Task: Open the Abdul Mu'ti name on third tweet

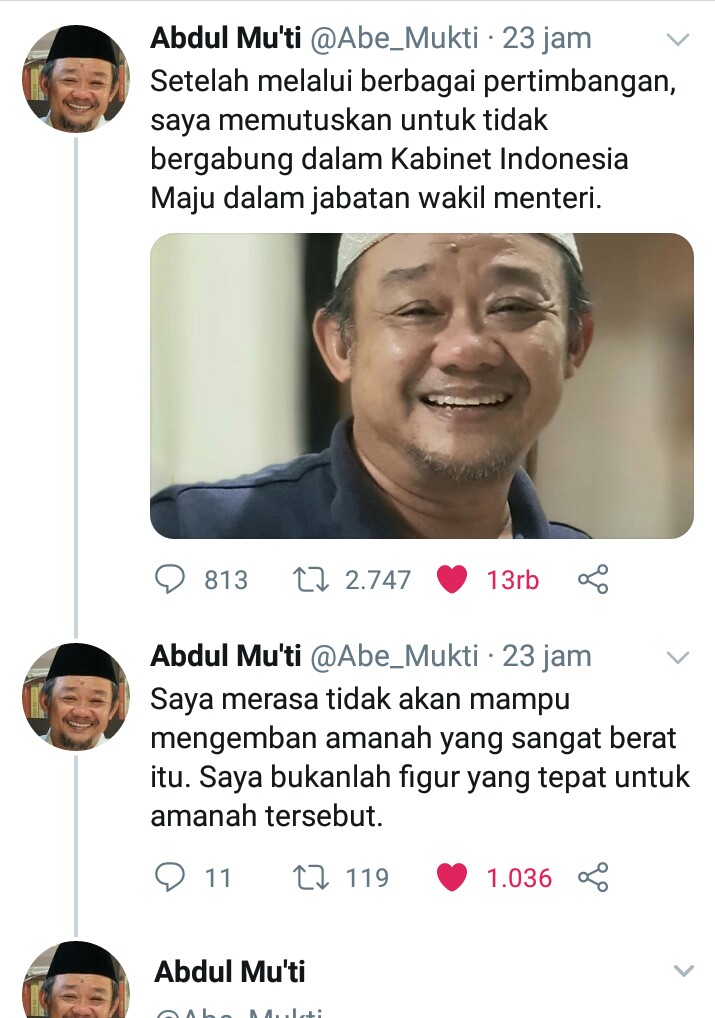Action: (230, 972)
